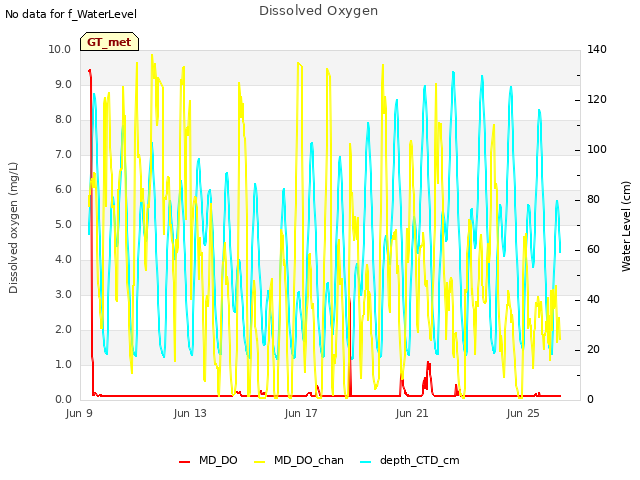Click the 20 right axis value

(593, 349)
